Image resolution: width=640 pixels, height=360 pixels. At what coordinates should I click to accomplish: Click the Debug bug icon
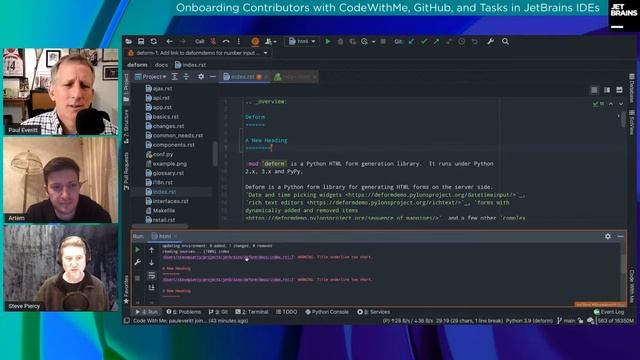(x=340, y=41)
